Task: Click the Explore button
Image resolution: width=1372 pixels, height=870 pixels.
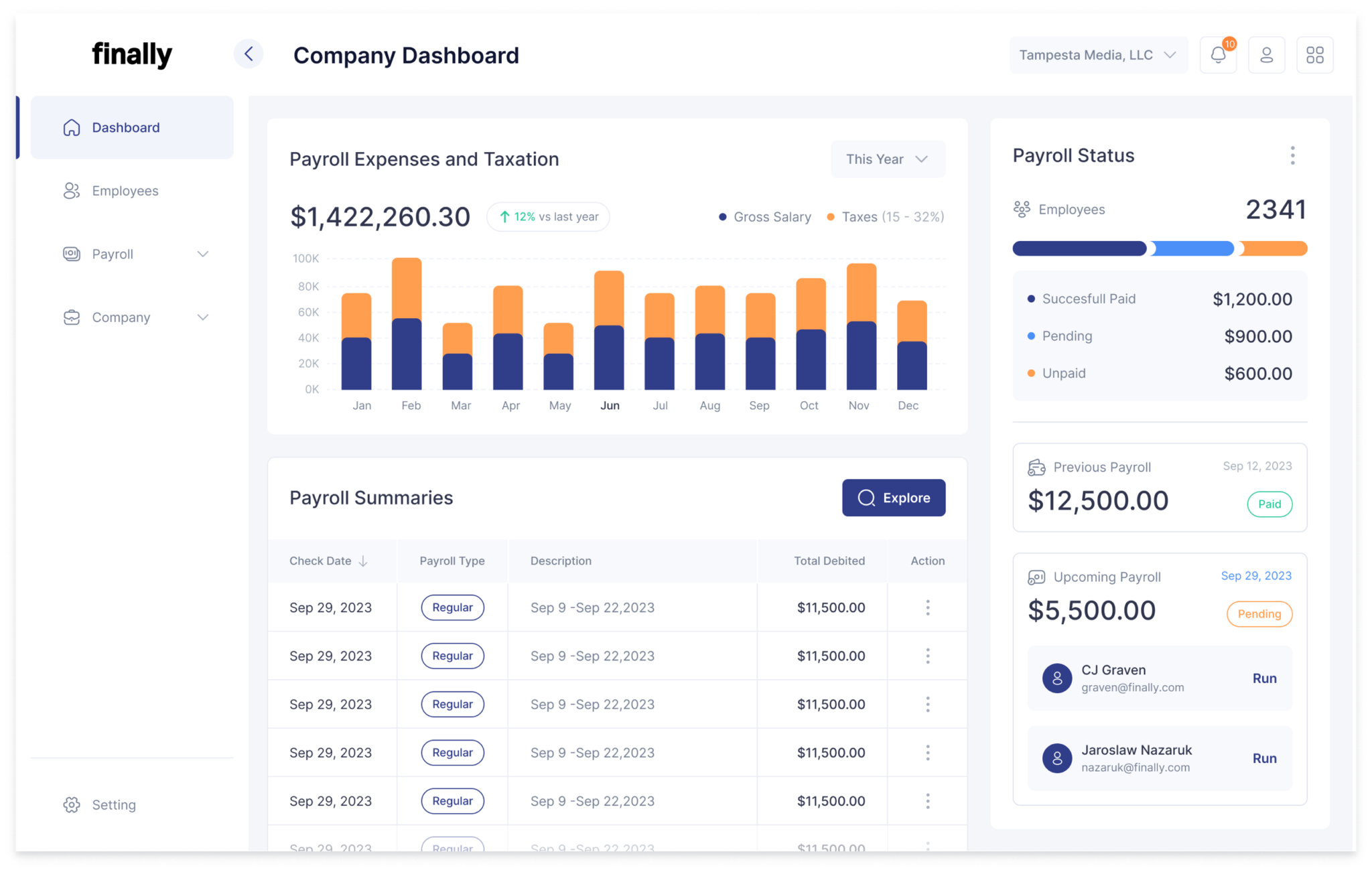Action: tap(893, 498)
